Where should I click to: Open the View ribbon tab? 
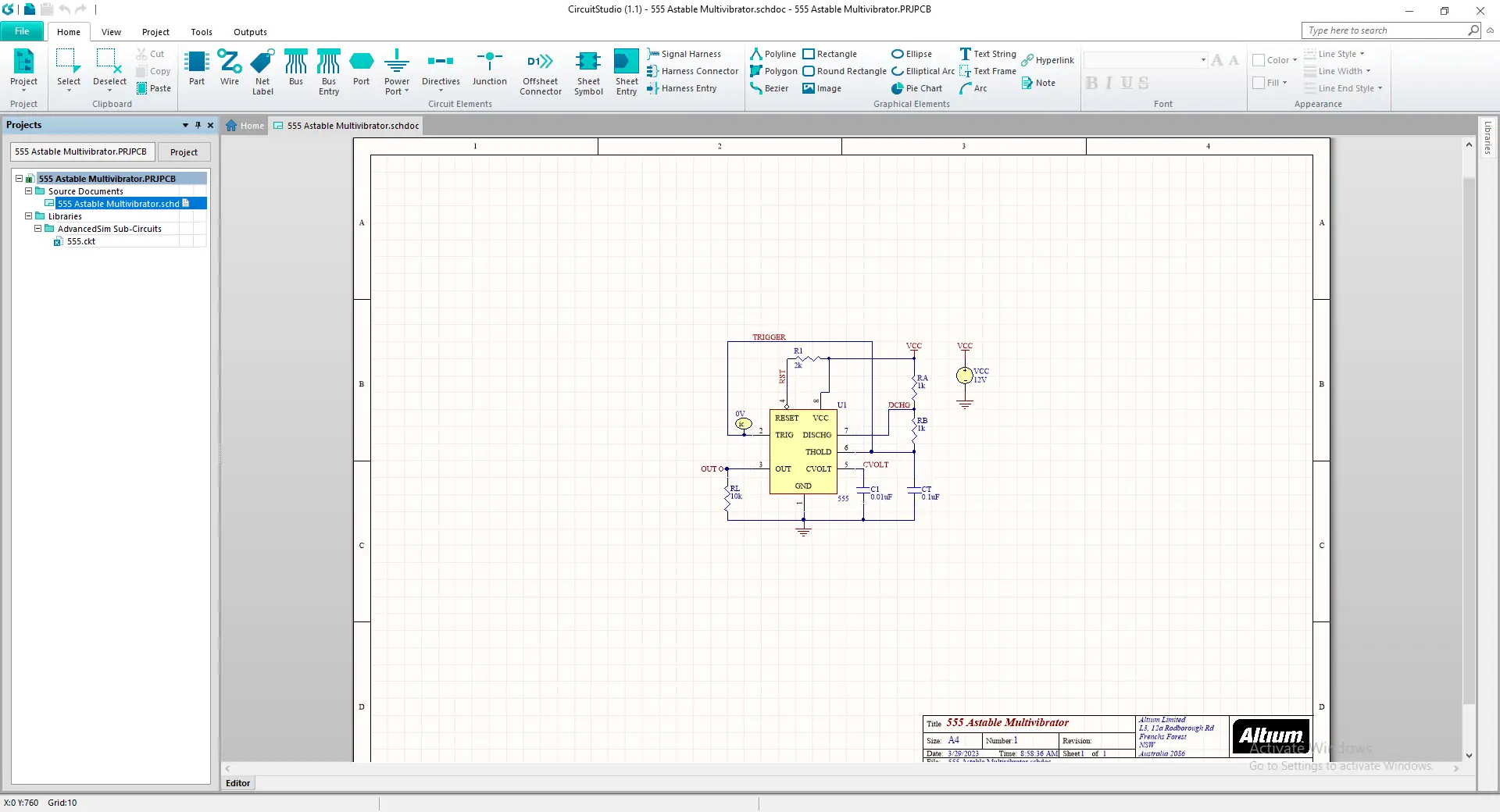click(x=111, y=32)
